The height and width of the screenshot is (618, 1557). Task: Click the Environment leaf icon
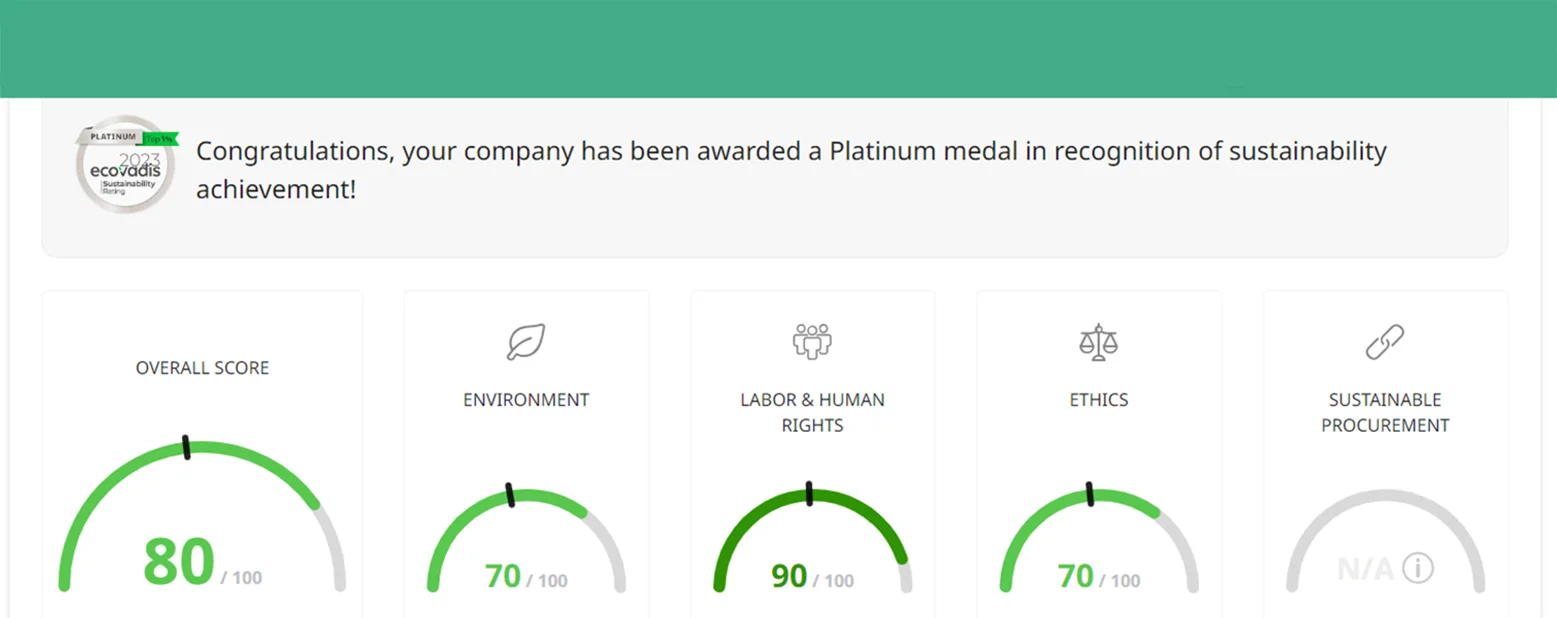pos(526,341)
